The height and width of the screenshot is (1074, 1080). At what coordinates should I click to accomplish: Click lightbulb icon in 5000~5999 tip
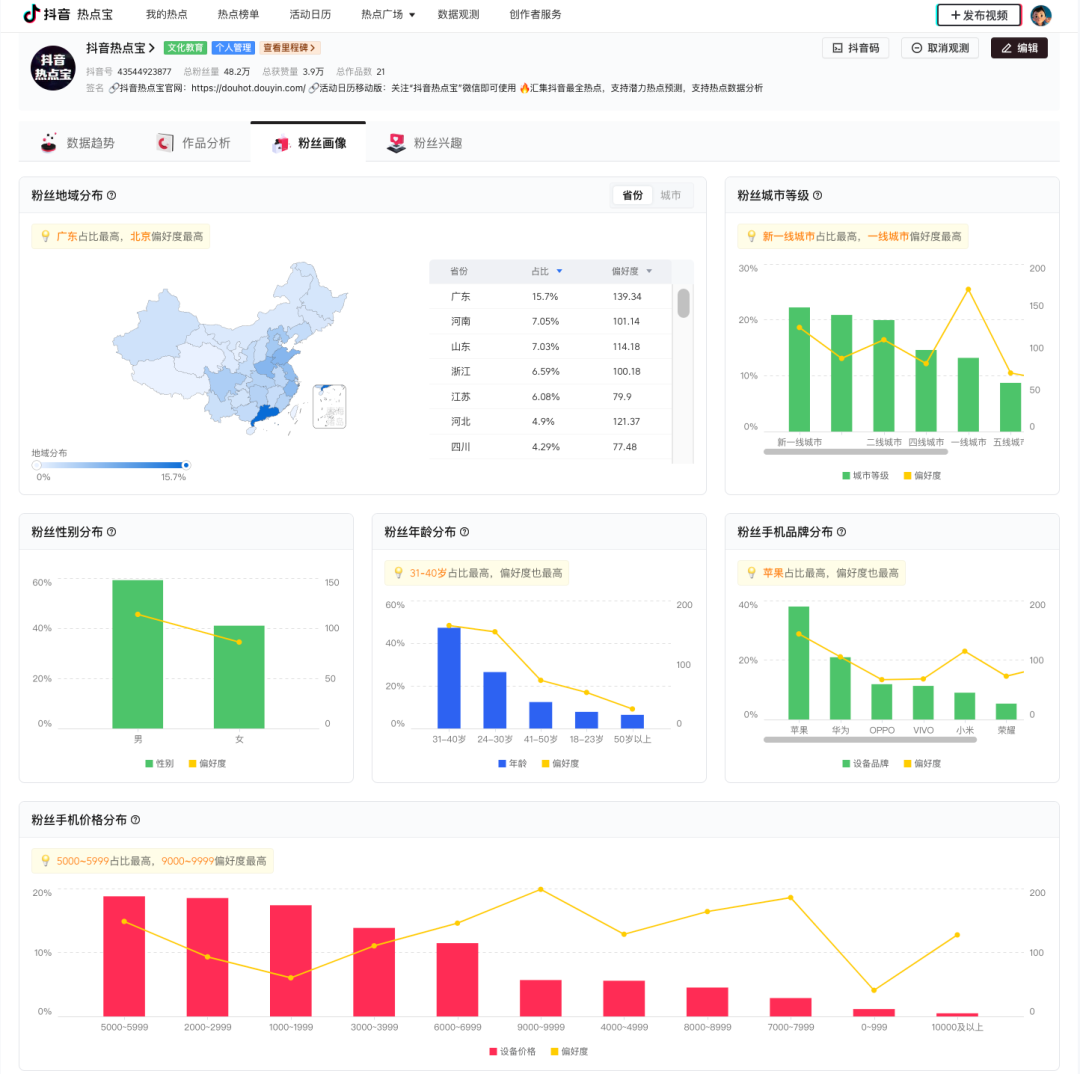45,860
